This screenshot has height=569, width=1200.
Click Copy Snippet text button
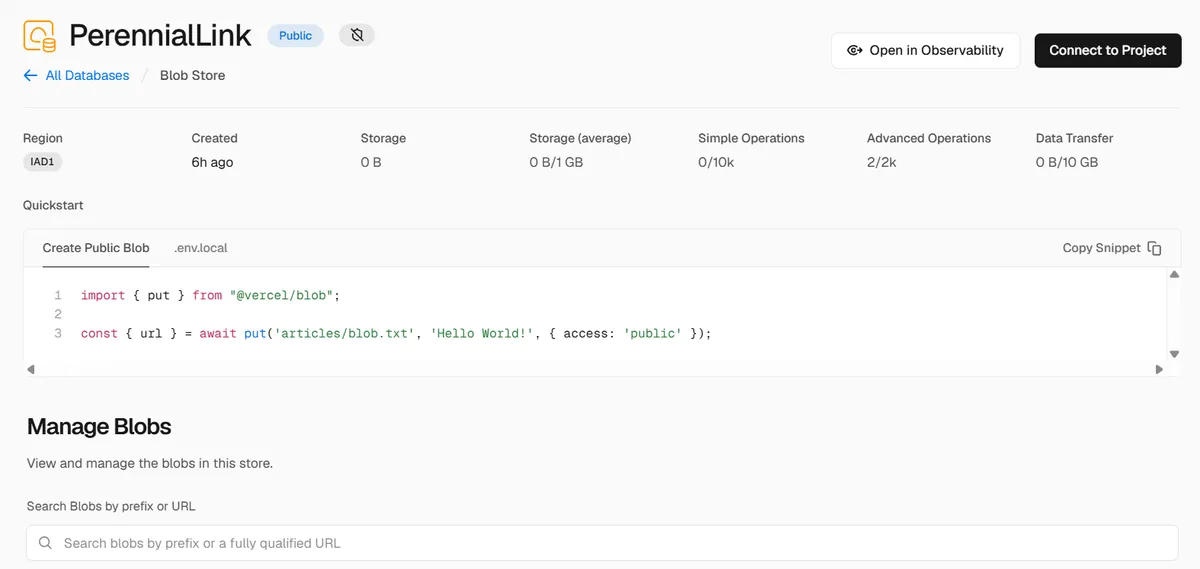[1102, 248]
